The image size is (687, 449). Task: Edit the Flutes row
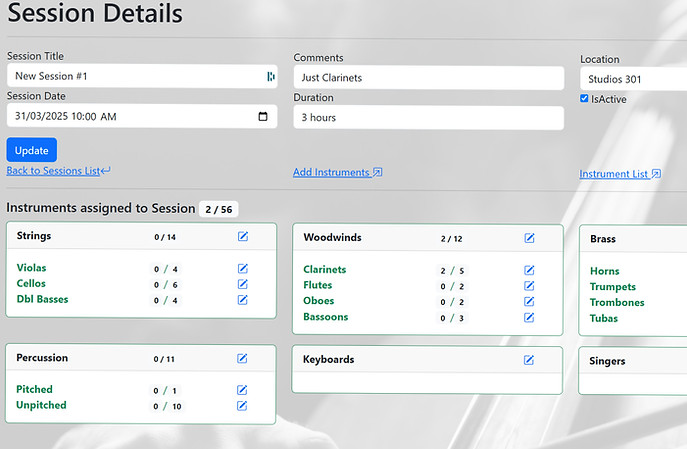coord(529,286)
